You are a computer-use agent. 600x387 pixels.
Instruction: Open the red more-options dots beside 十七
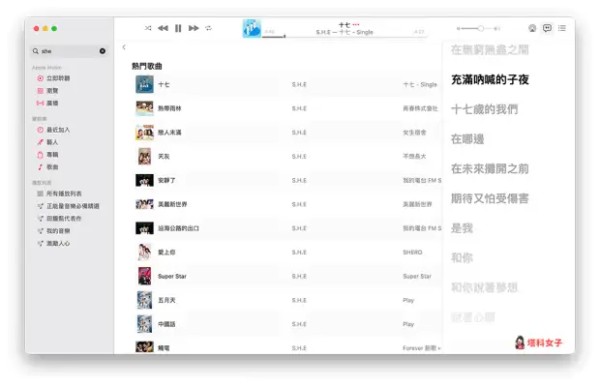click(356, 24)
